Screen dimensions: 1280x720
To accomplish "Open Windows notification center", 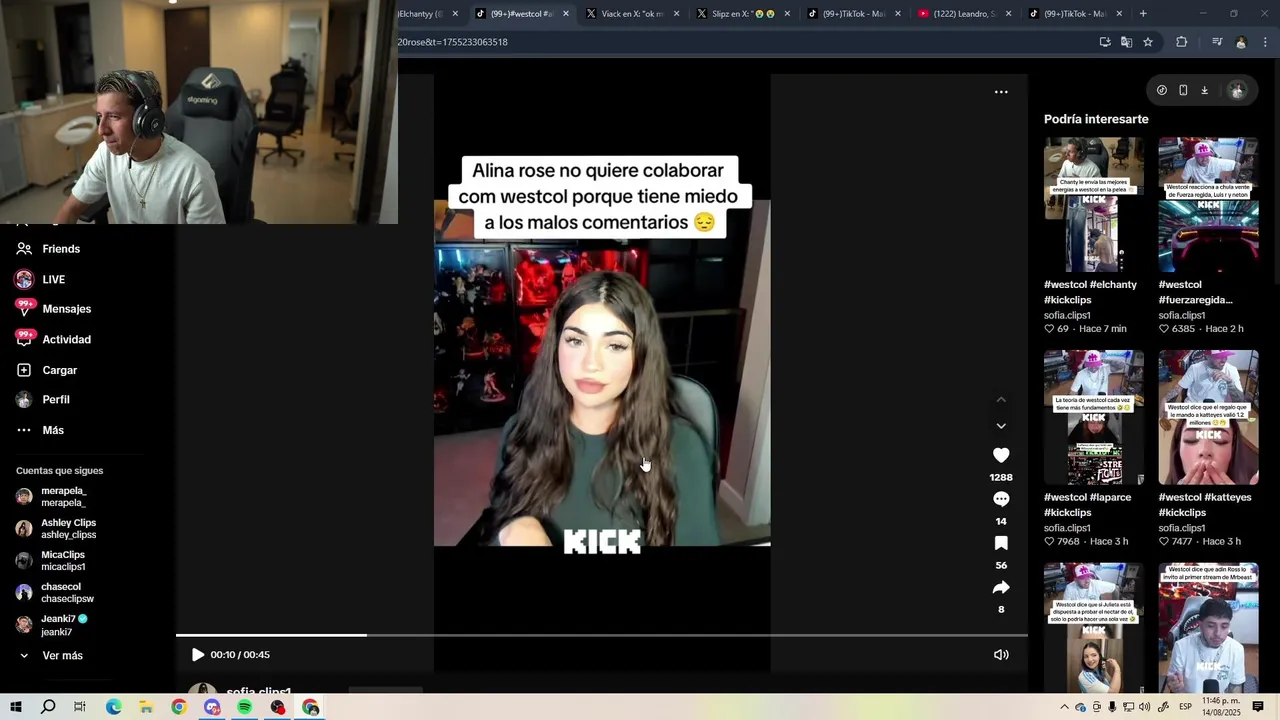I will point(1258,707).
